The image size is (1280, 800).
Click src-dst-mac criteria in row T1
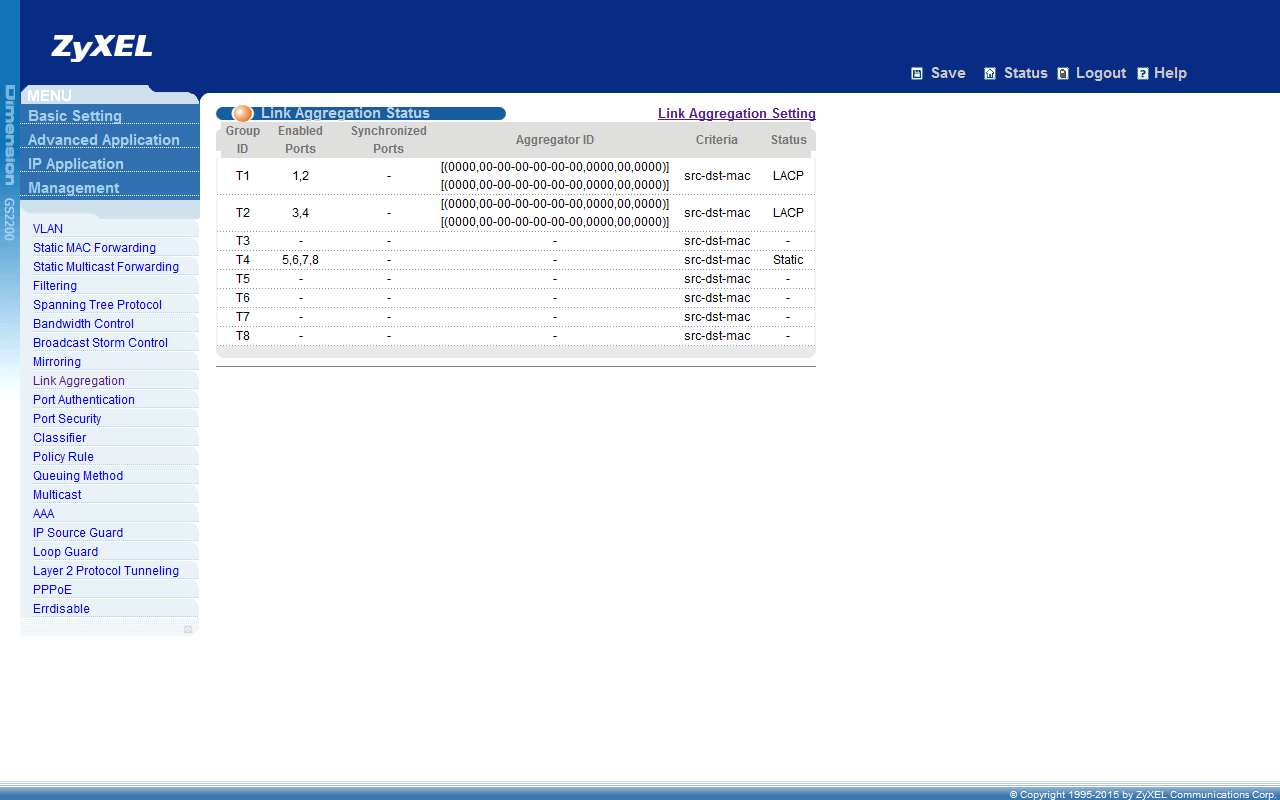[x=717, y=176]
